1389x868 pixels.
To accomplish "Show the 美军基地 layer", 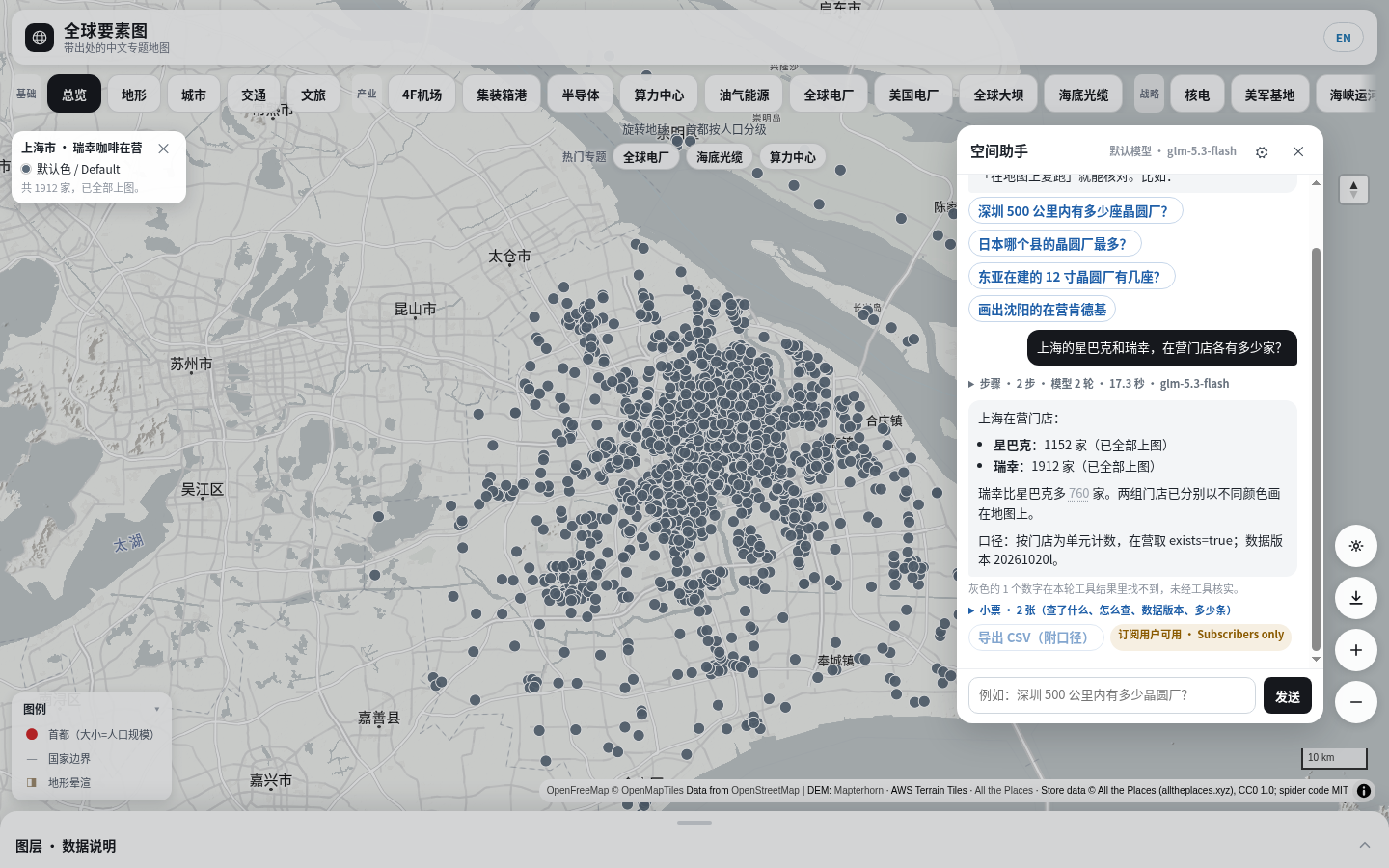I will click(x=1269, y=95).
